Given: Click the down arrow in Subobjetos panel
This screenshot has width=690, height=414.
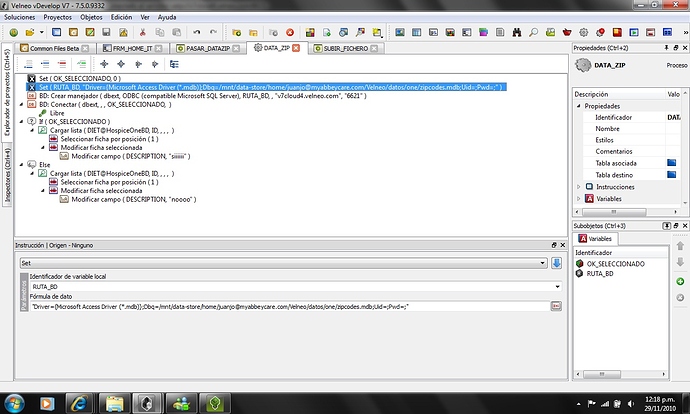Looking at the screenshot, I should tap(680, 262).
